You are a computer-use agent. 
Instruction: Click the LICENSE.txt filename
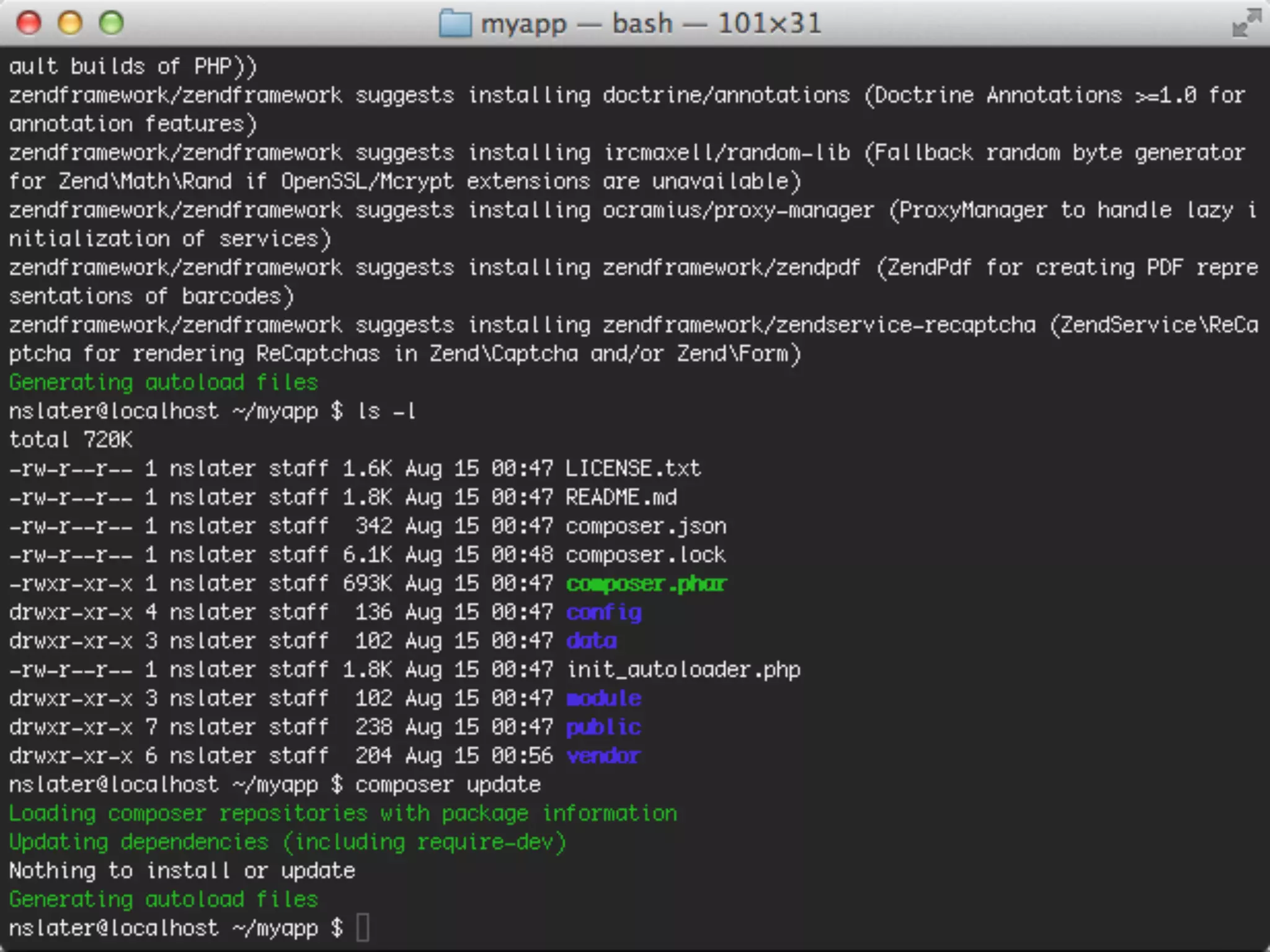coord(633,469)
